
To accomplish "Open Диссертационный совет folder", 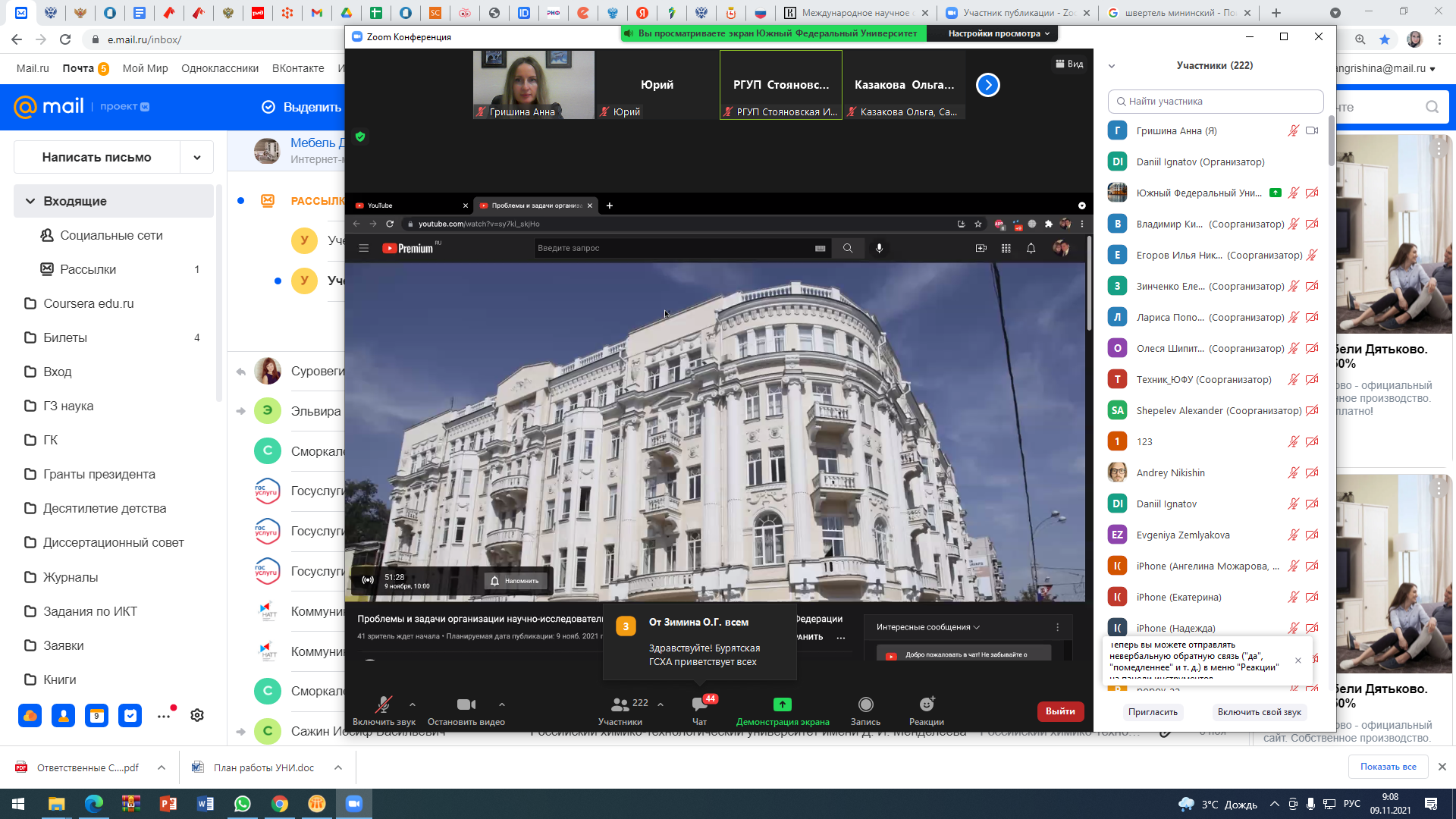I will point(114,543).
